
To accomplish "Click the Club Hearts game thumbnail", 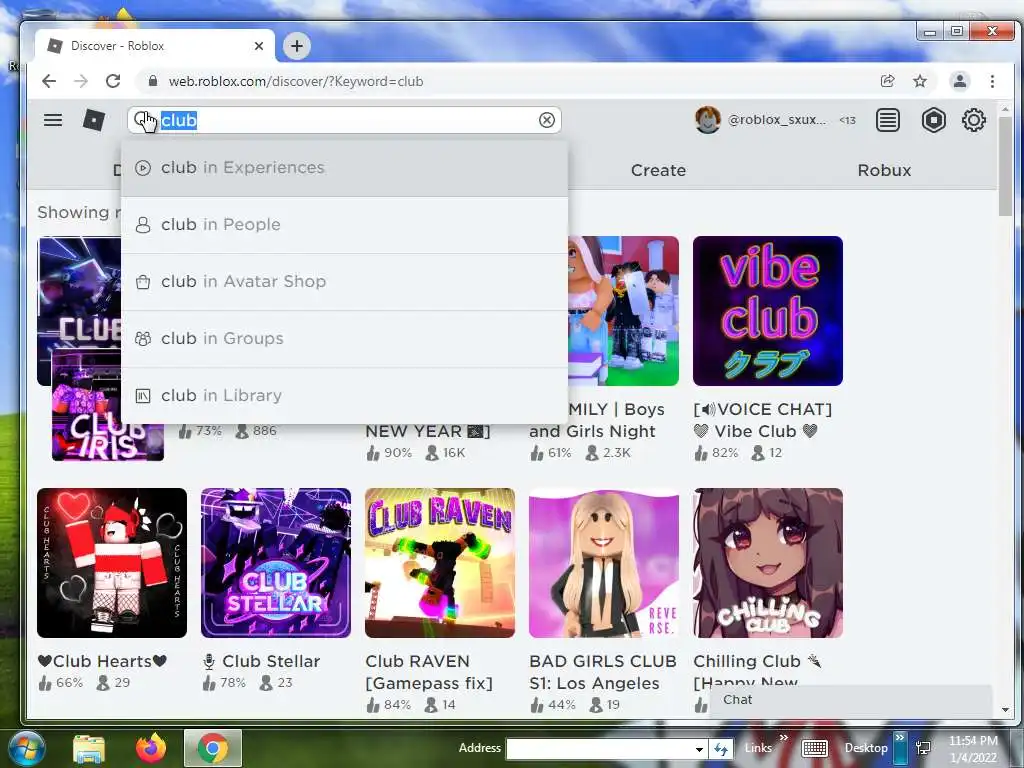I will (112, 563).
